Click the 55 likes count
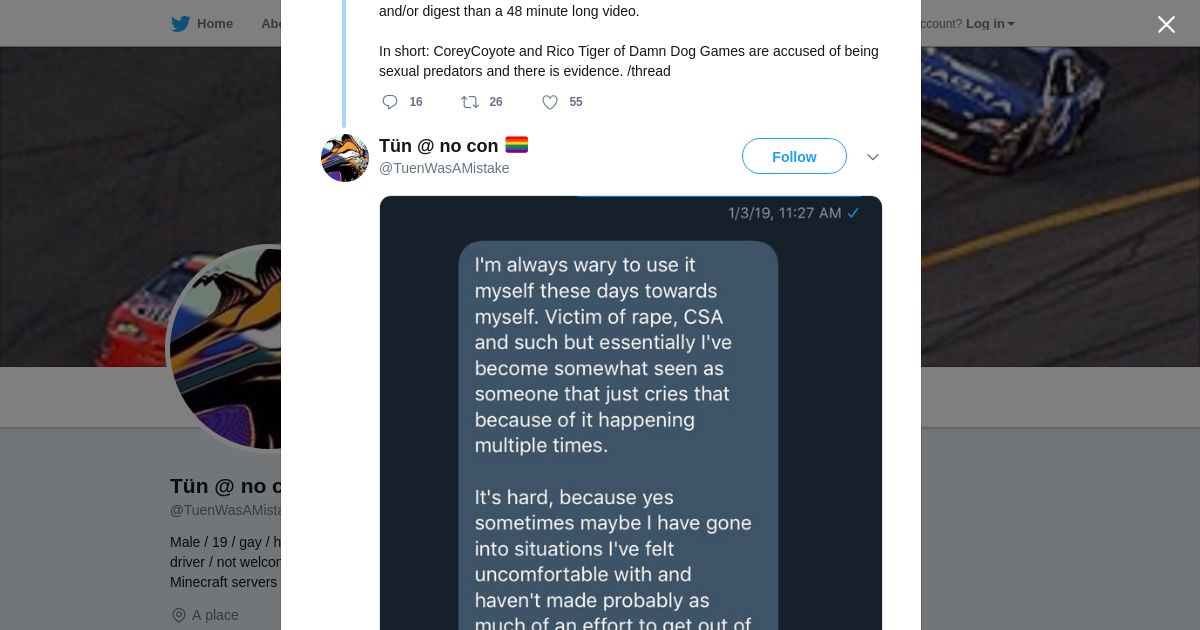Viewport: 1200px width, 630px height. [x=576, y=102]
